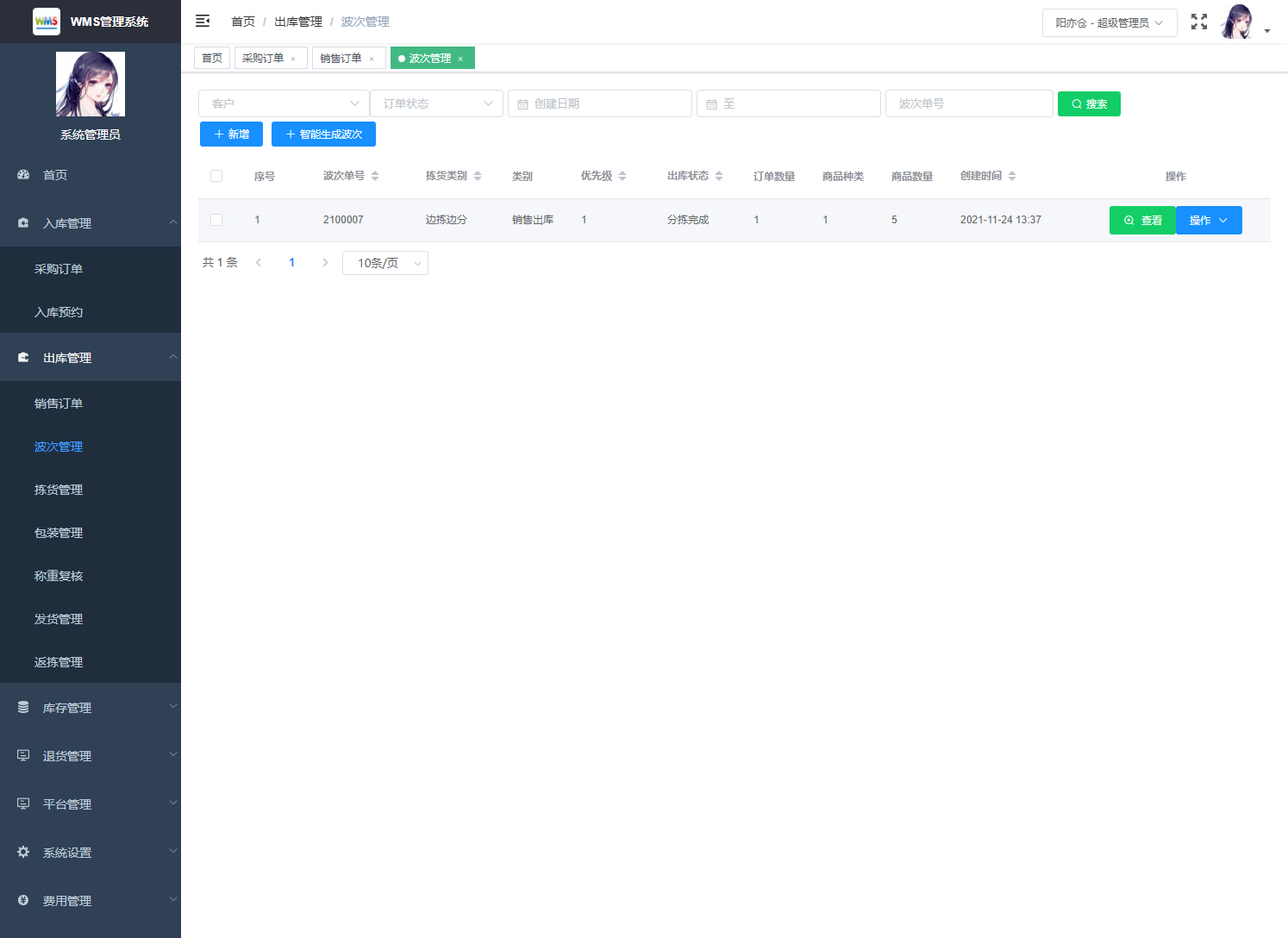This screenshot has width=1288, height=938.
Task: Tick the select-all checkbox in table header
Action: pos(216,176)
